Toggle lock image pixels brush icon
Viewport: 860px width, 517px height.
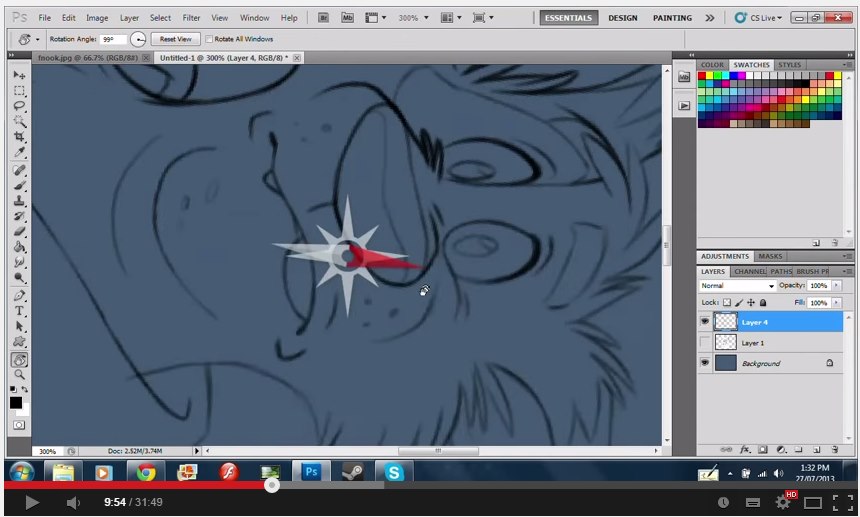pyautogui.click(x=739, y=303)
